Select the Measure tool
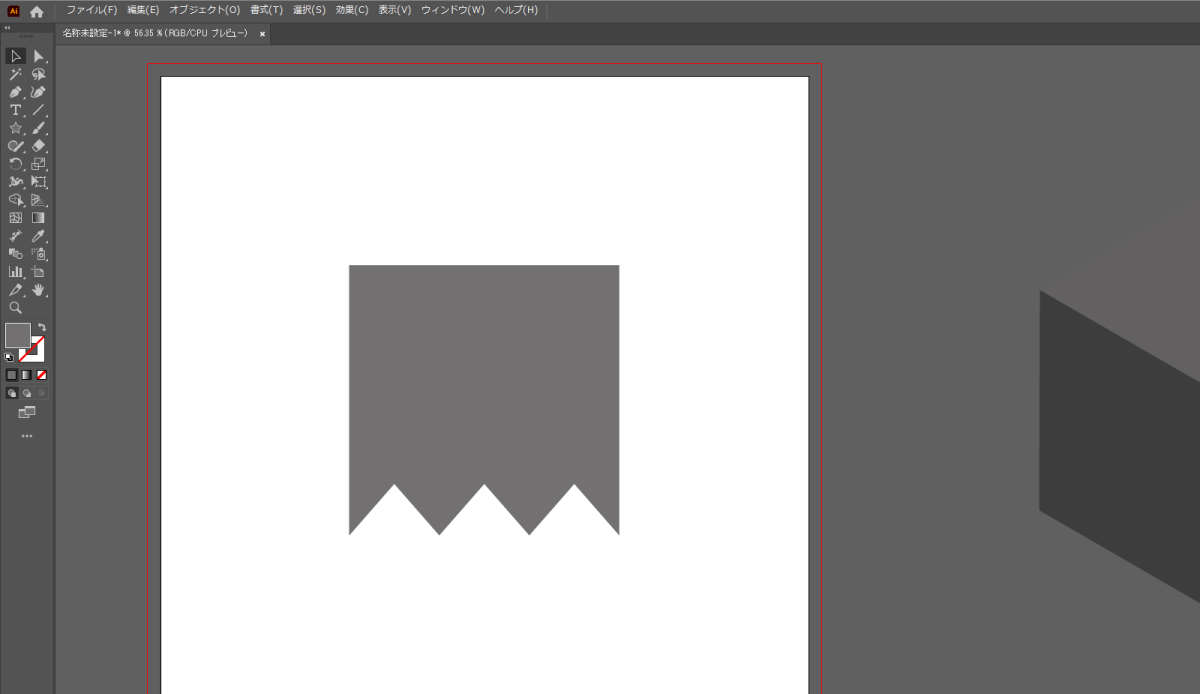The height and width of the screenshot is (694, 1200). tap(15, 236)
